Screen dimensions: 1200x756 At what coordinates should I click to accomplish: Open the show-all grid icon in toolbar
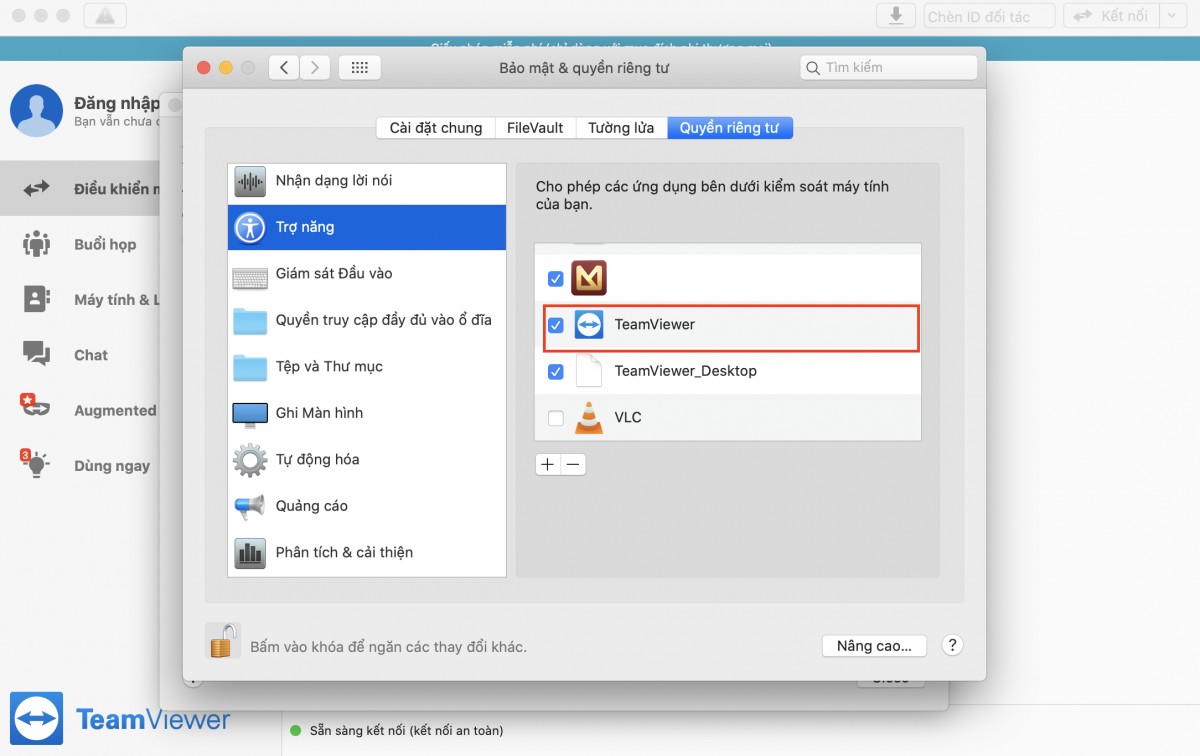point(360,67)
